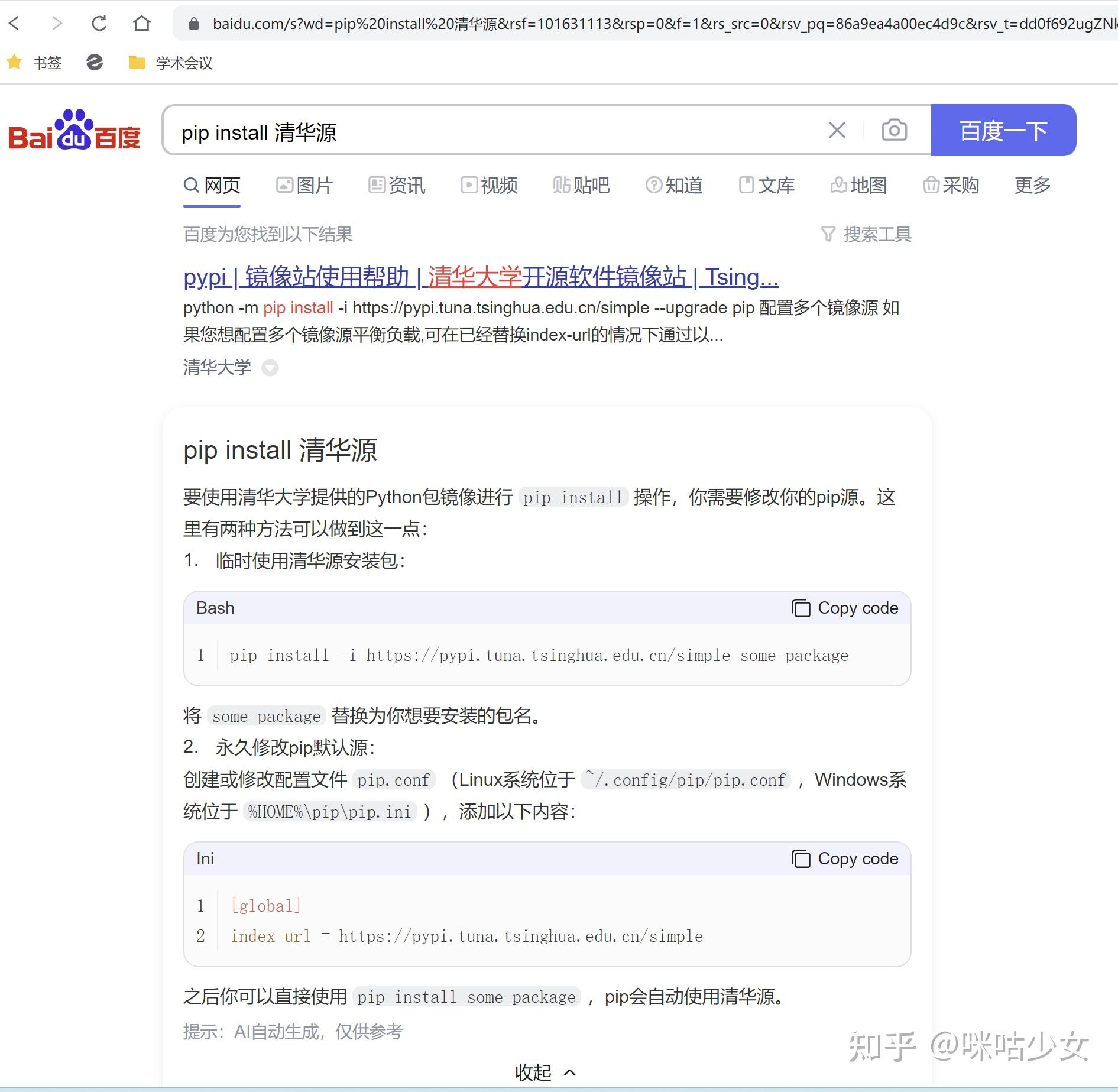Click the pip install -i command line
1118x1092 pixels.
point(539,655)
